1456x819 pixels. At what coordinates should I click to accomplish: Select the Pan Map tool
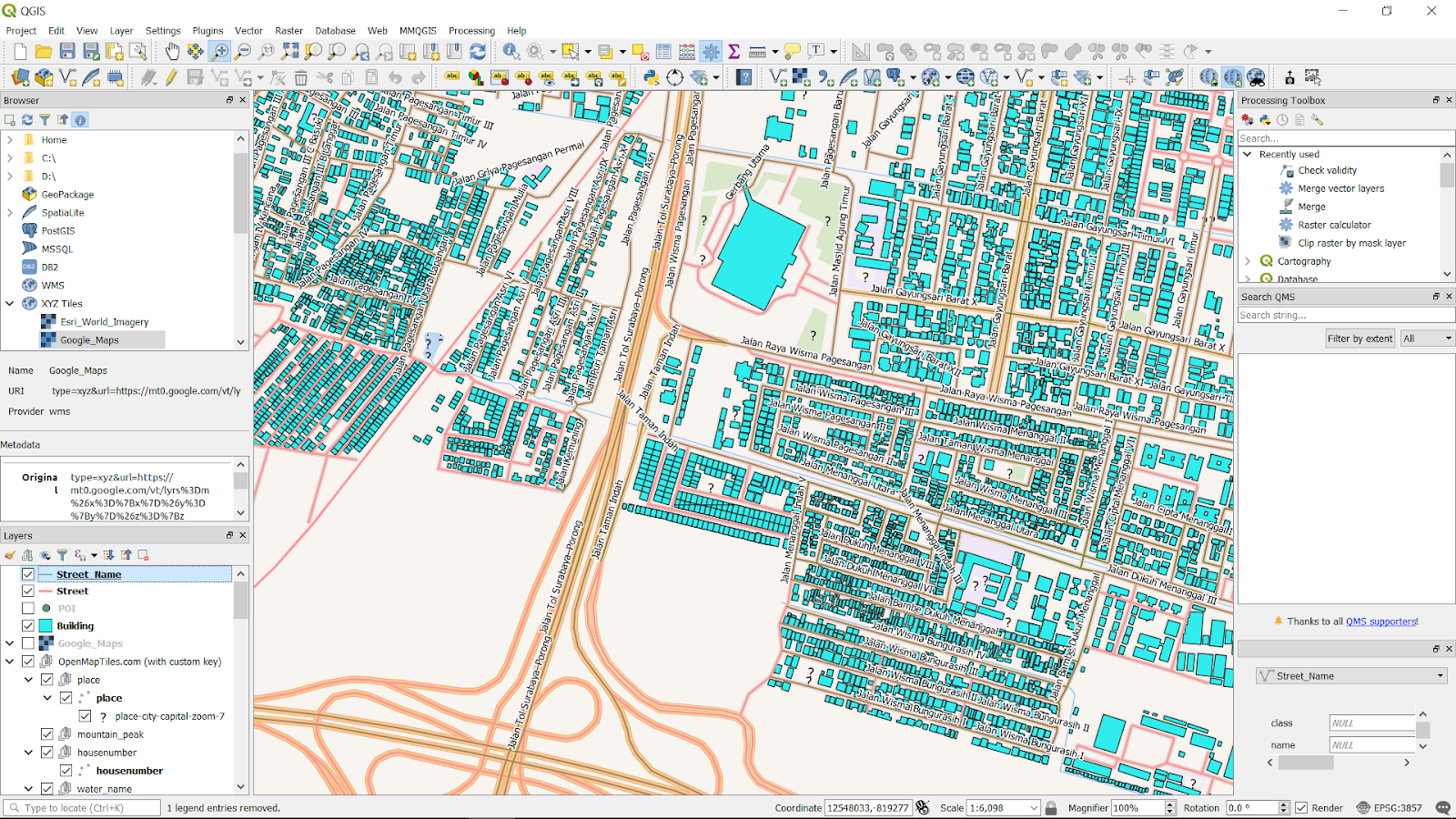(x=172, y=52)
